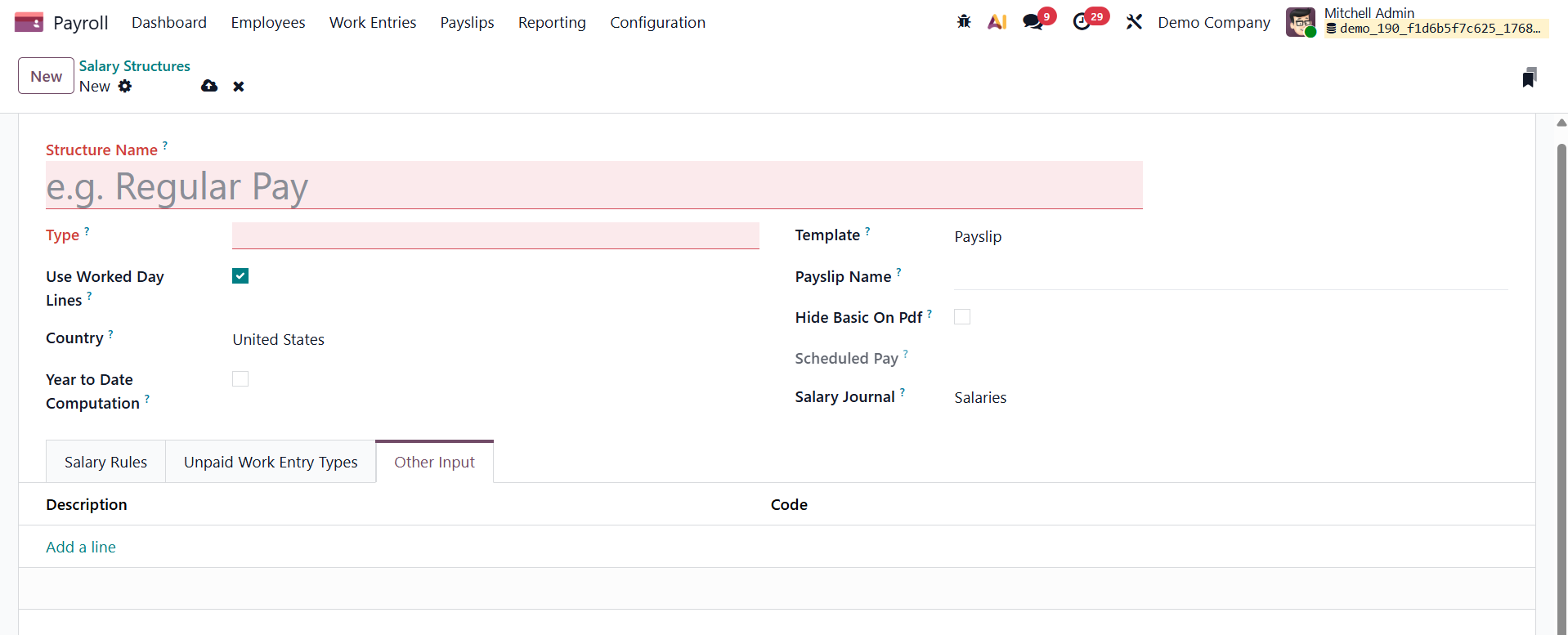Uncheck Use Worked Day Lines checkbox
The width and height of the screenshot is (1568, 635).
pyautogui.click(x=240, y=276)
